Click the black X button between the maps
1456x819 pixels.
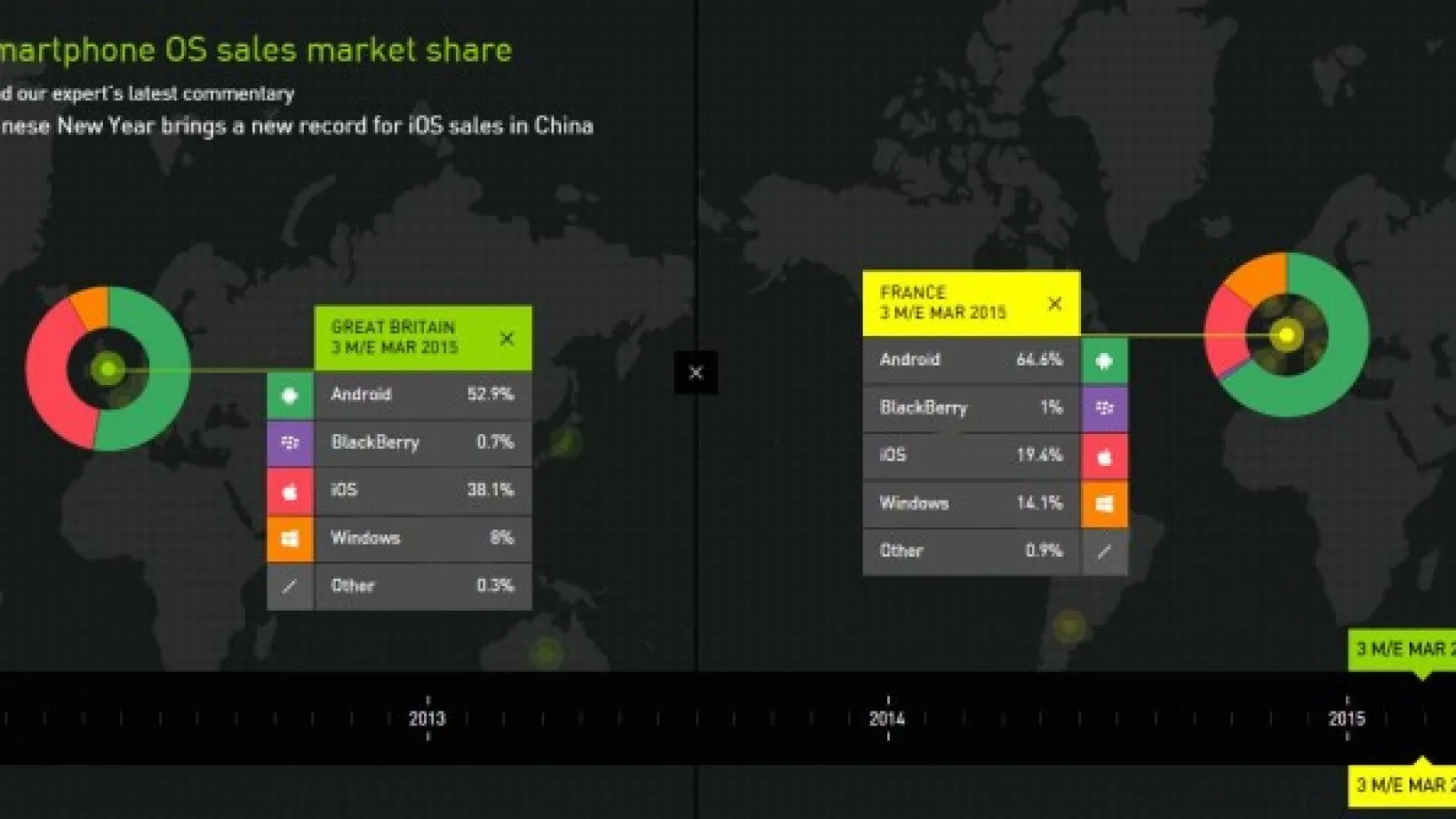[696, 372]
